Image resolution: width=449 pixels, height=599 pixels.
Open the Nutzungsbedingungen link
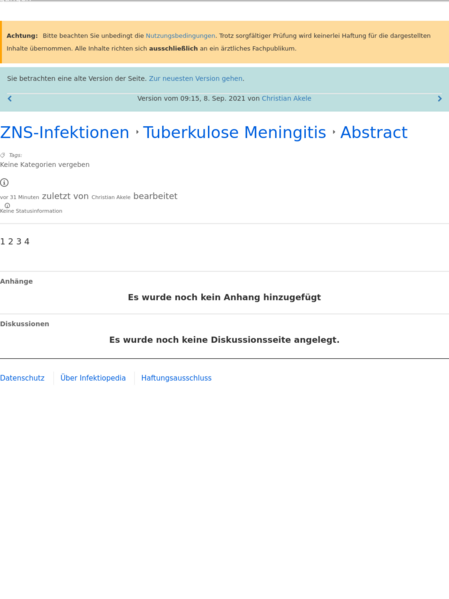[x=180, y=36]
